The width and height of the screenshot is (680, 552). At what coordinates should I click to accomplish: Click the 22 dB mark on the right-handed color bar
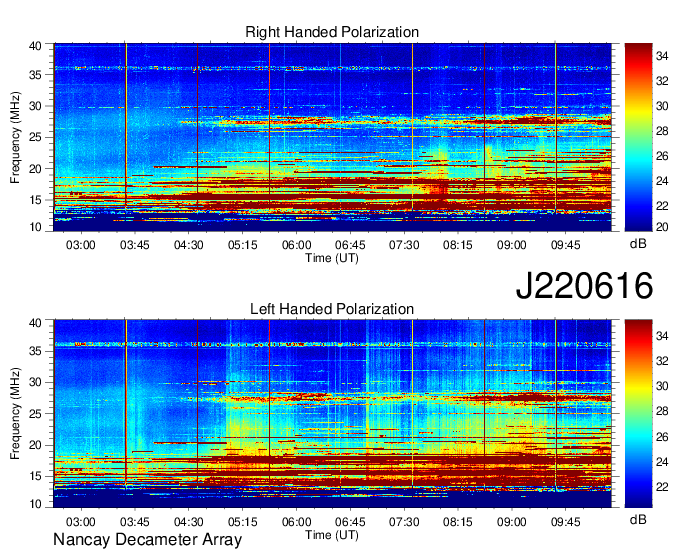point(662,206)
